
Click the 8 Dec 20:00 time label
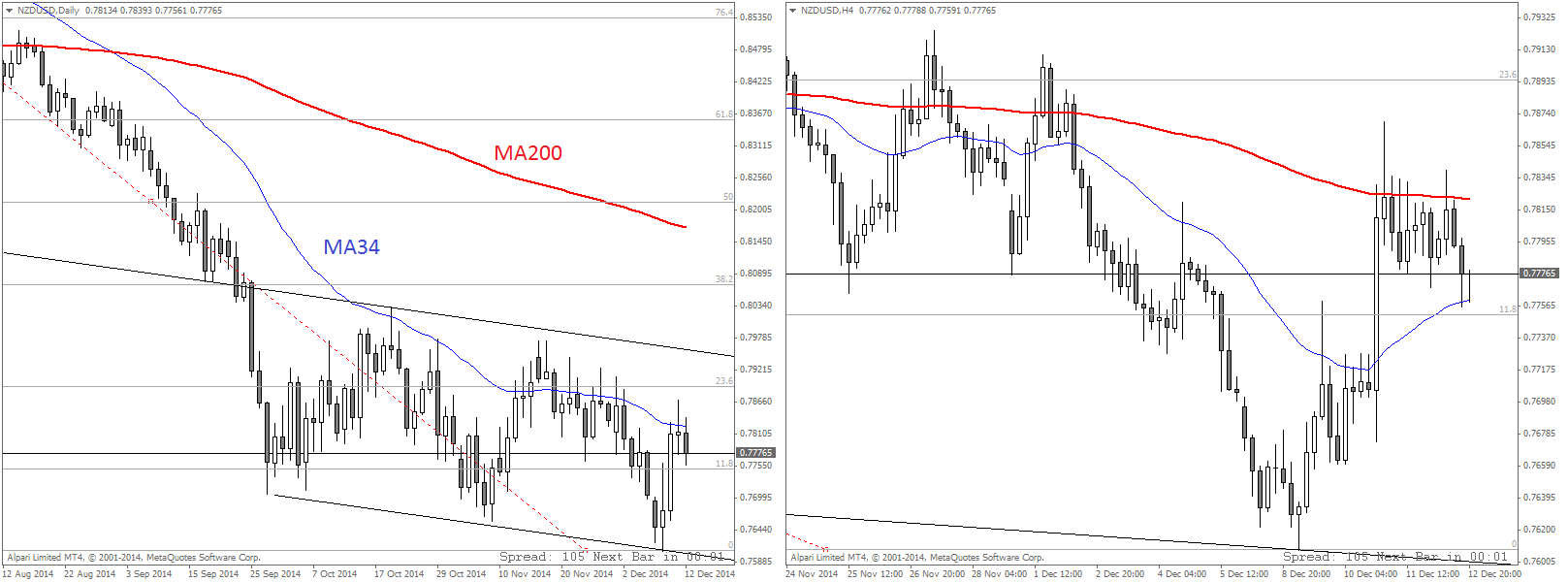click(1306, 574)
